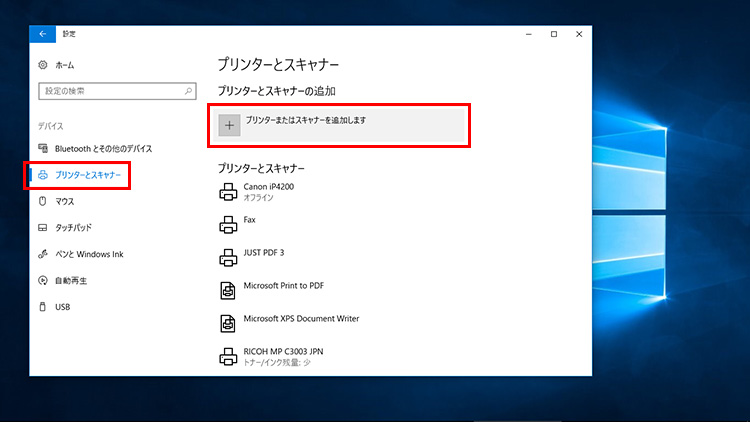Screen dimensions: 750x422
Task: Select JUST PDF 3 printer
Action: click(264, 254)
